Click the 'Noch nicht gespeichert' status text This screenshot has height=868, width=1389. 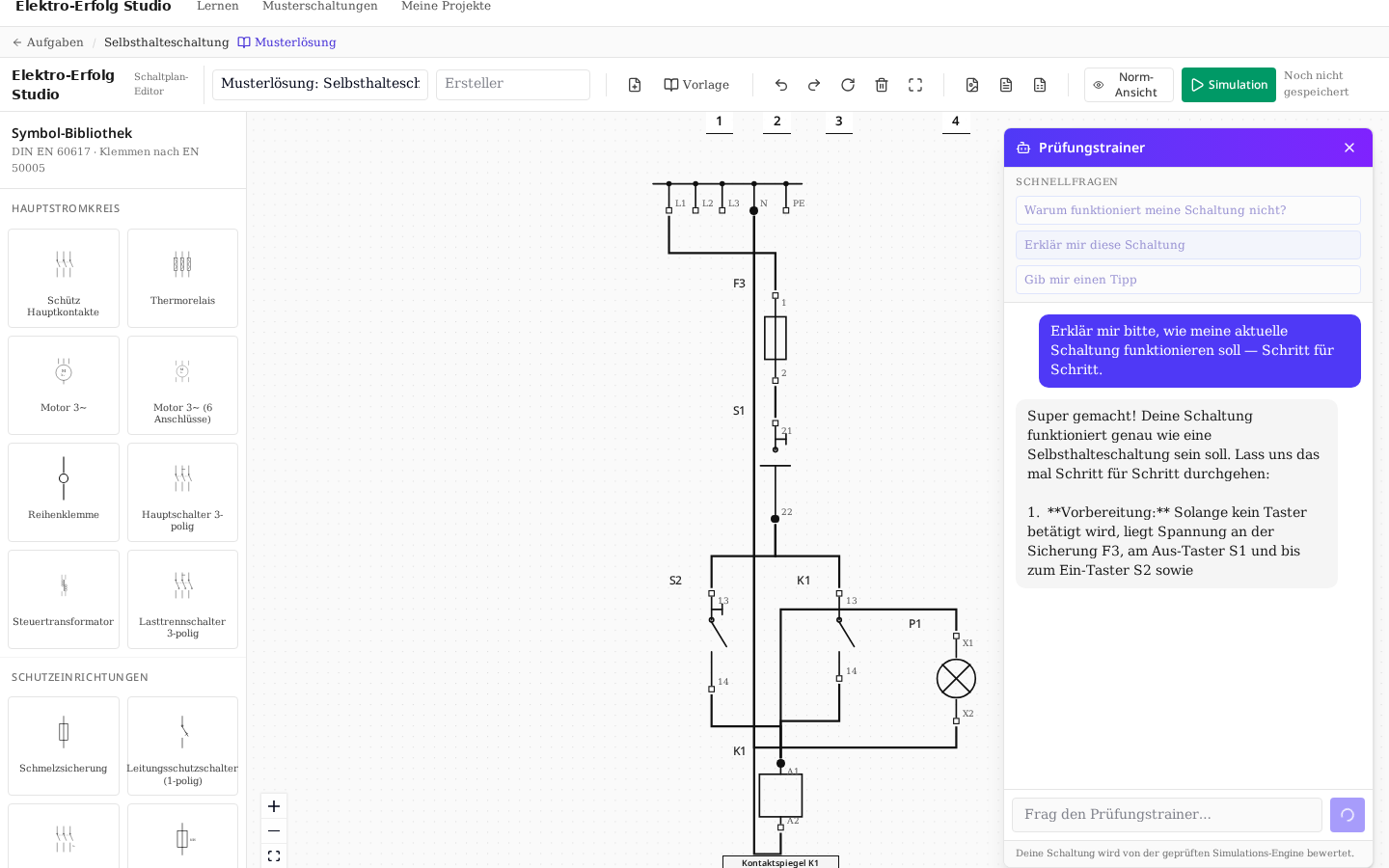pos(1316,84)
